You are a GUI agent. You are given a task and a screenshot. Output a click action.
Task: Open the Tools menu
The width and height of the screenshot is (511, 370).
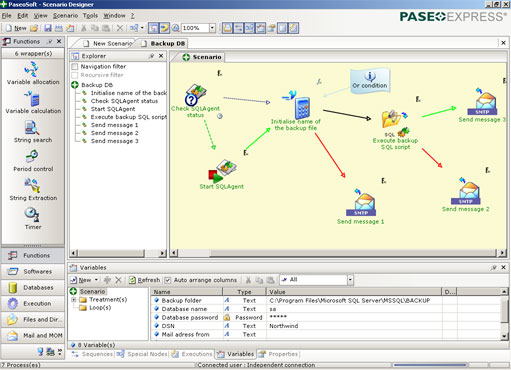90,16
